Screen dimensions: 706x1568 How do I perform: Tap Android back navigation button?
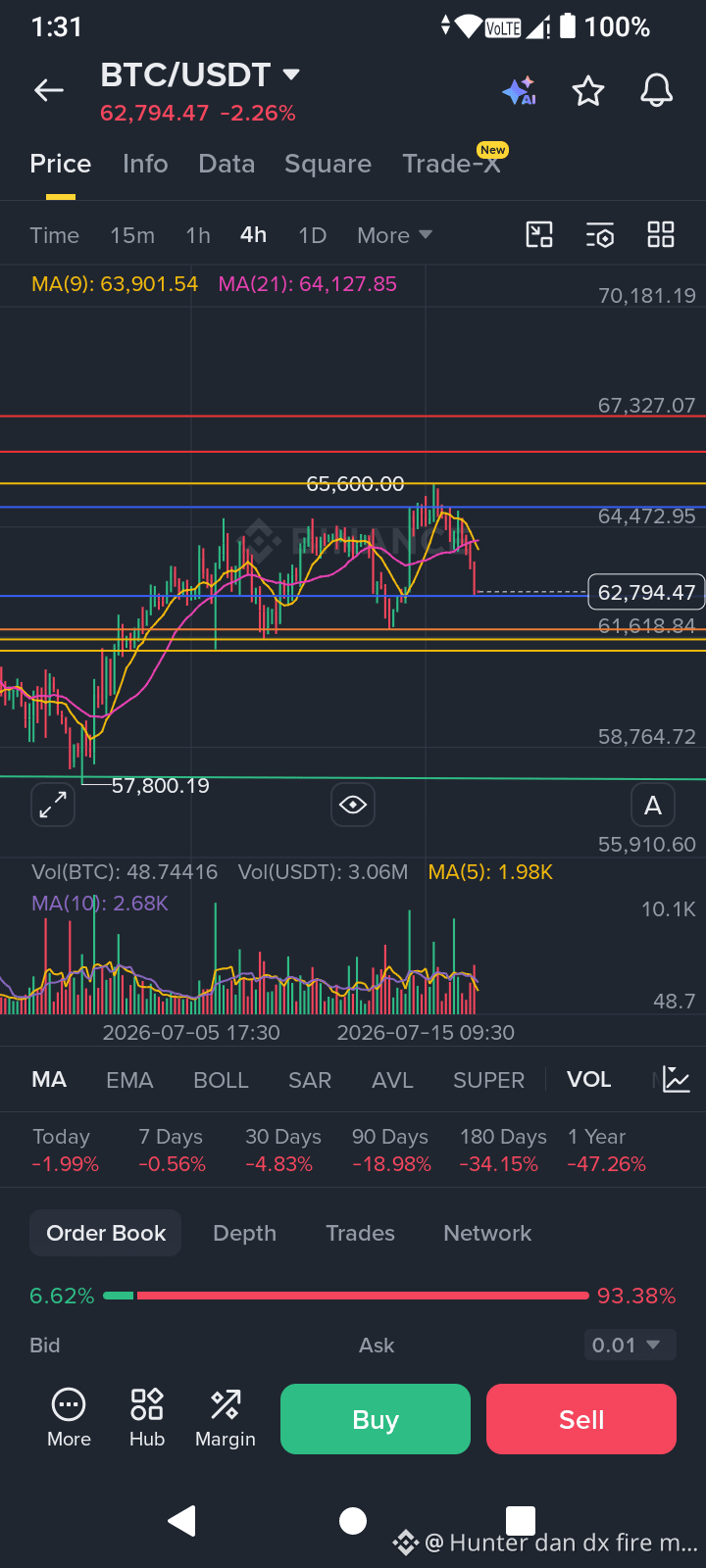[182, 1521]
